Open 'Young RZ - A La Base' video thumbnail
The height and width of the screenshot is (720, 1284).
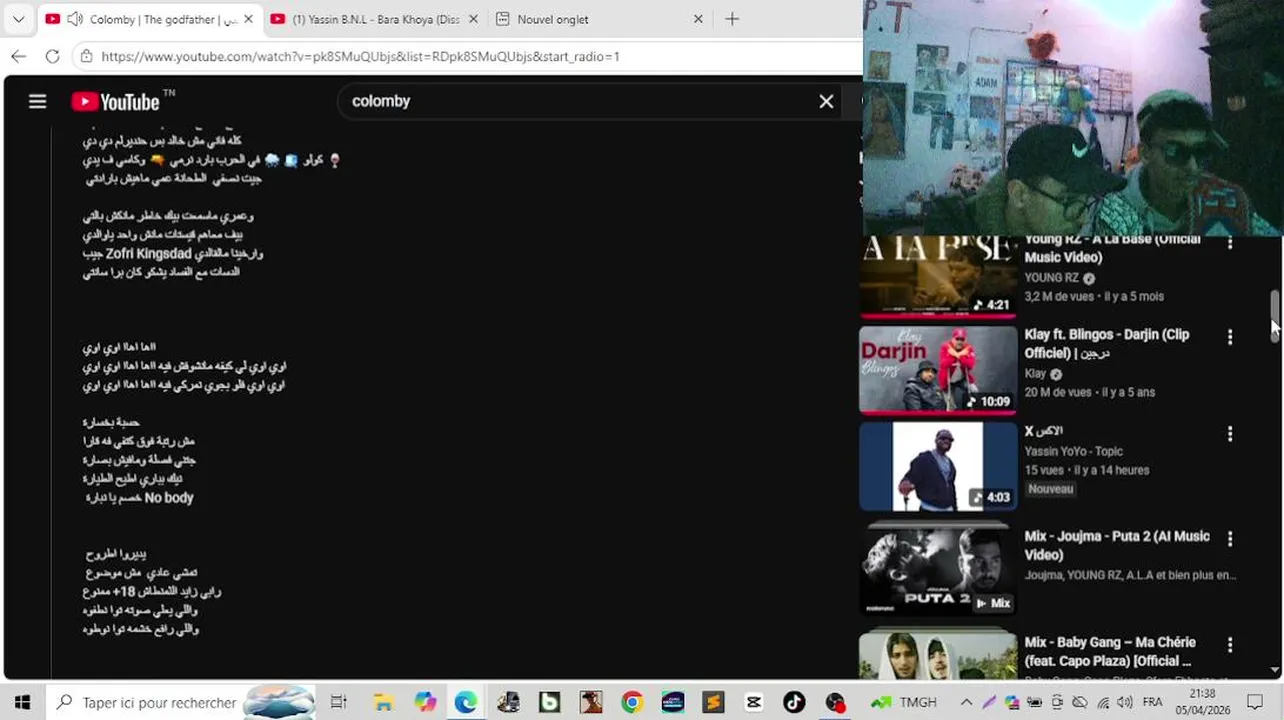point(938,277)
